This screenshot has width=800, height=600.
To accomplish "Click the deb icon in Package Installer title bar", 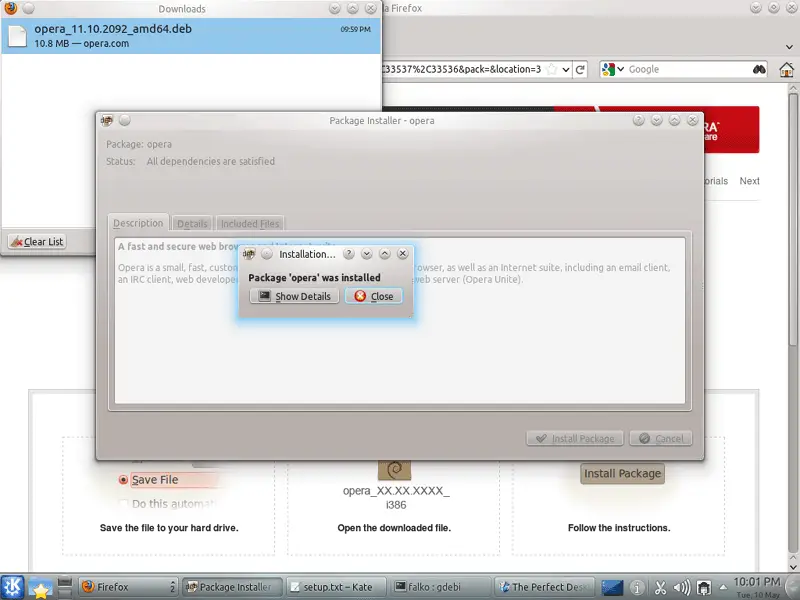I will (x=107, y=120).
